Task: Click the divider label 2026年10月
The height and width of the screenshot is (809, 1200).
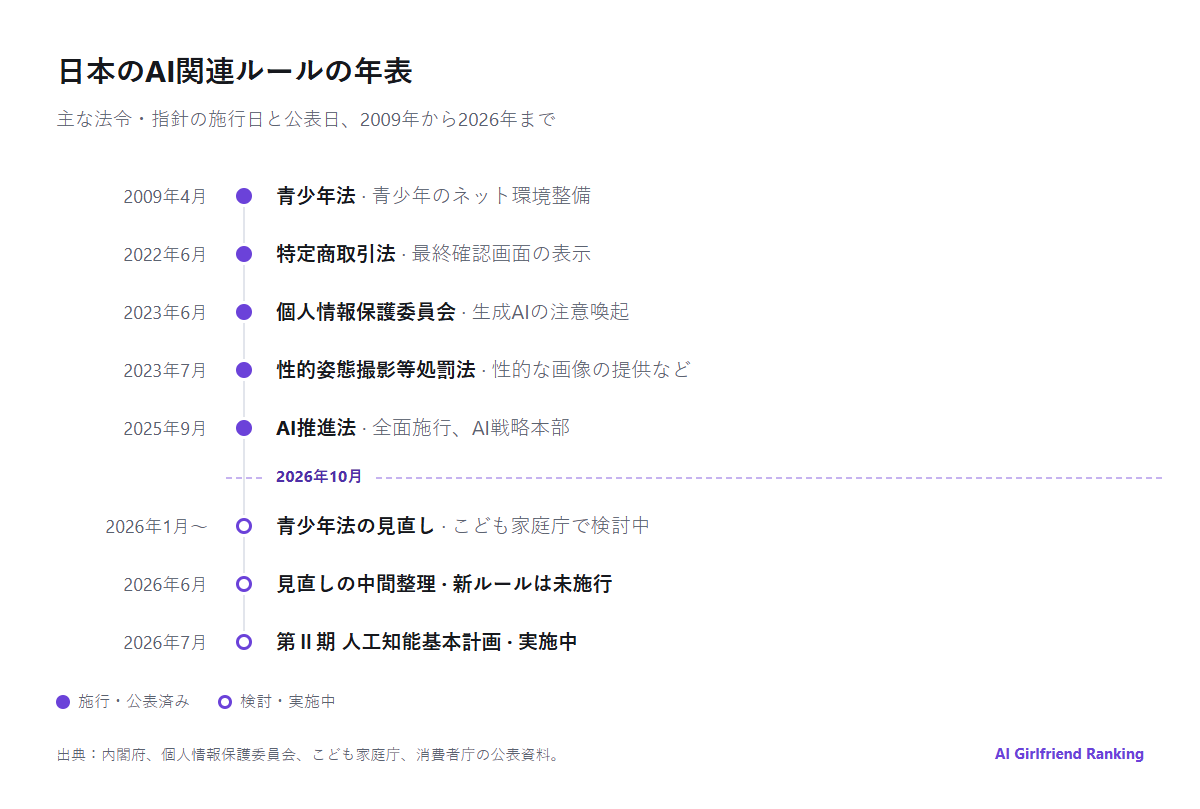Action: point(319,477)
